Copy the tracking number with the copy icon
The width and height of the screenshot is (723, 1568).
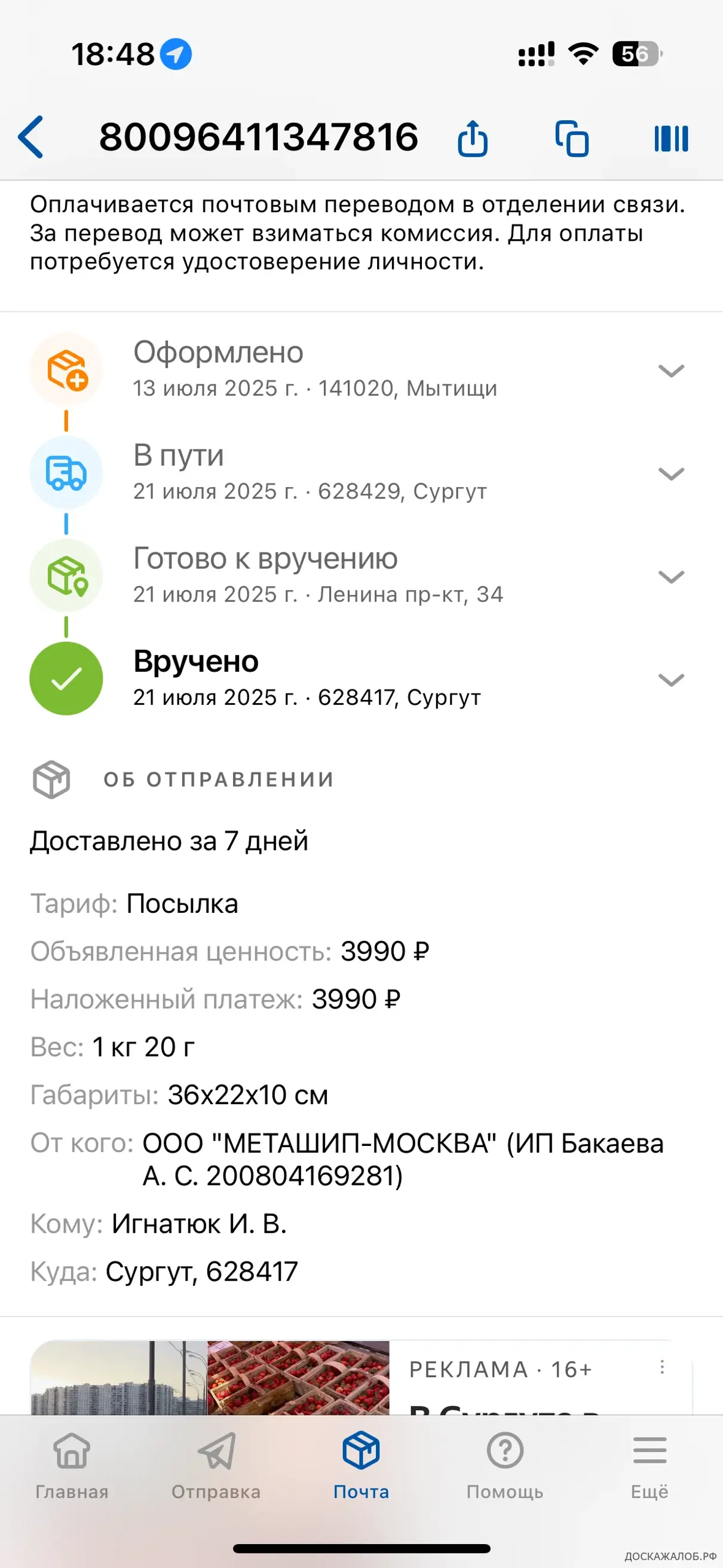(x=572, y=139)
